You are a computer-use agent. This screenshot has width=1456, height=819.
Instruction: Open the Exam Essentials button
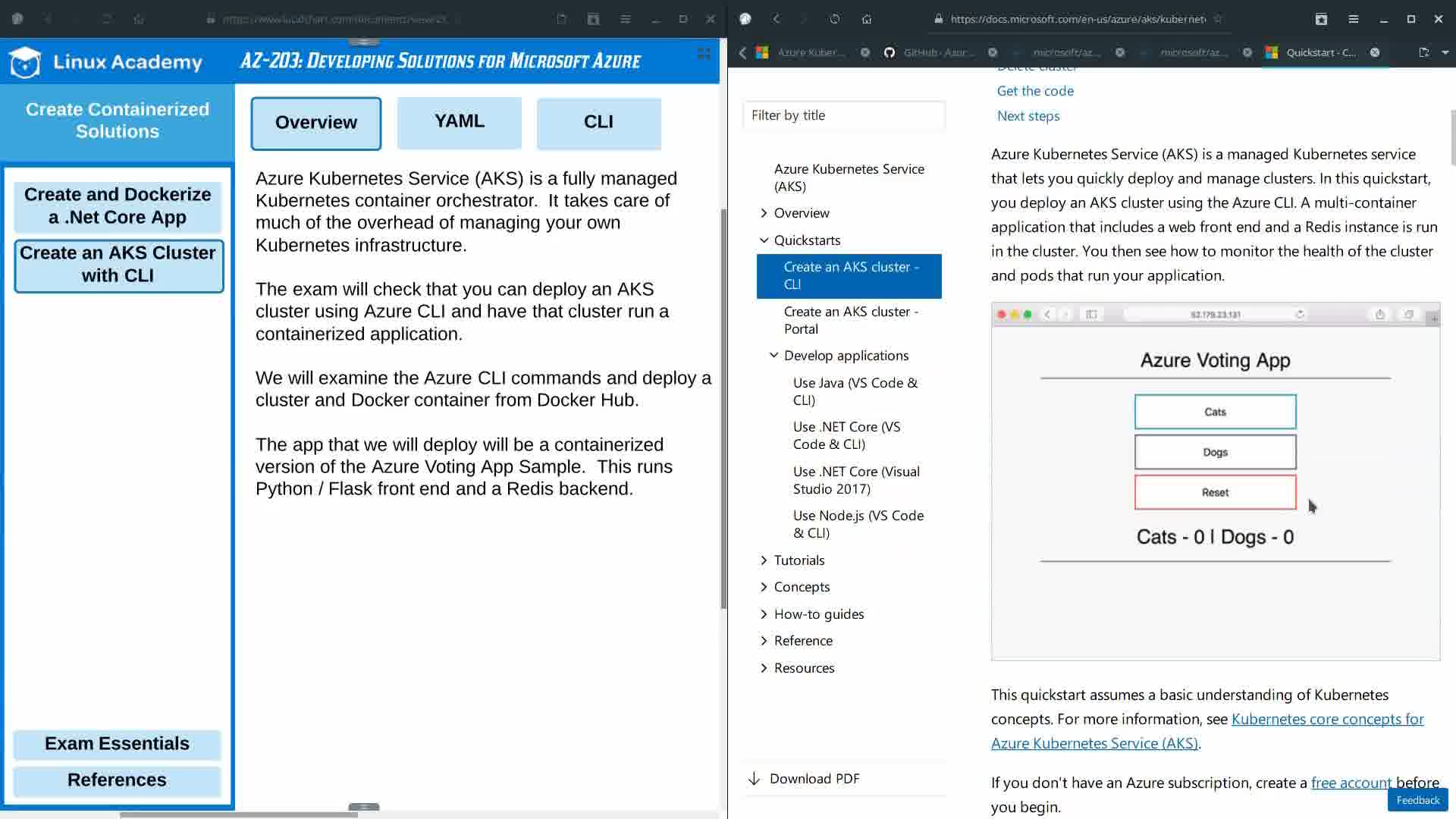[x=117, y=744]
